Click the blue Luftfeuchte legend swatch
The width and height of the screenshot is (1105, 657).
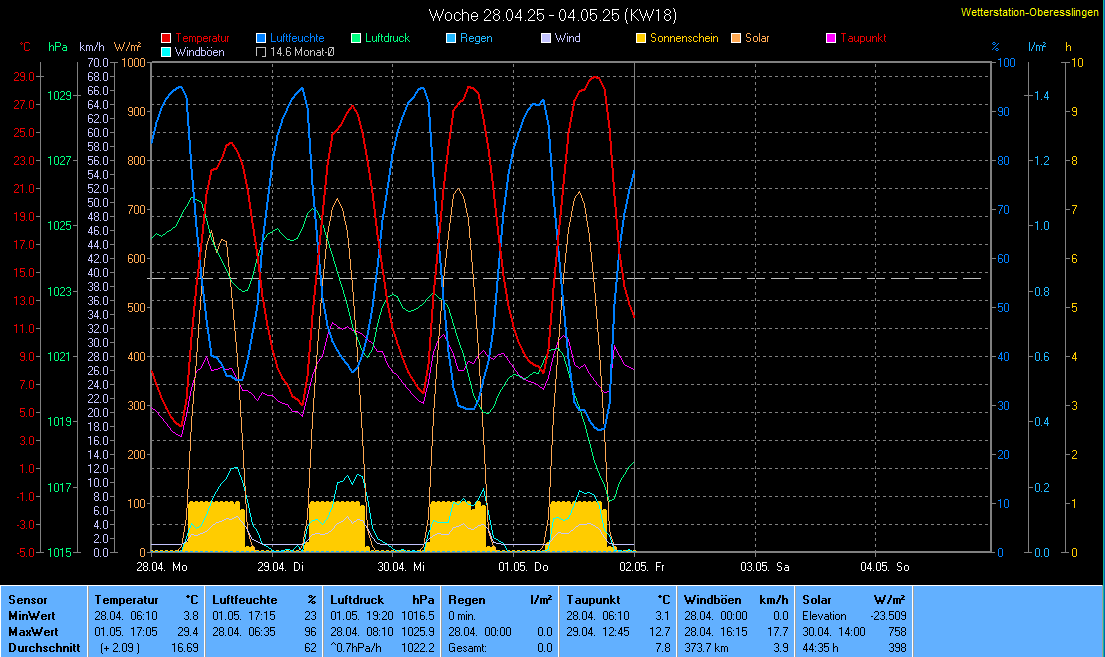tap(261, 38)
